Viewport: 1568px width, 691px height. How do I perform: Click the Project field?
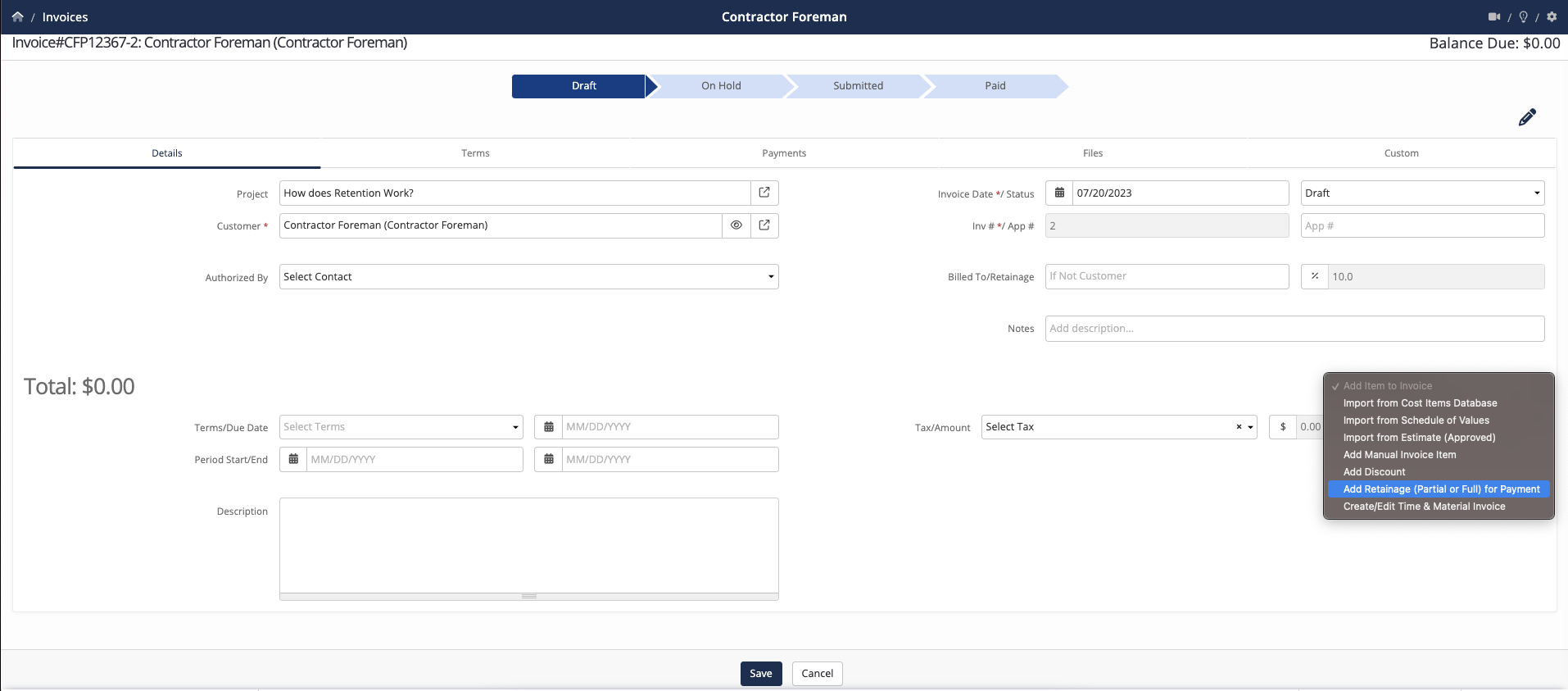[515, 193]
